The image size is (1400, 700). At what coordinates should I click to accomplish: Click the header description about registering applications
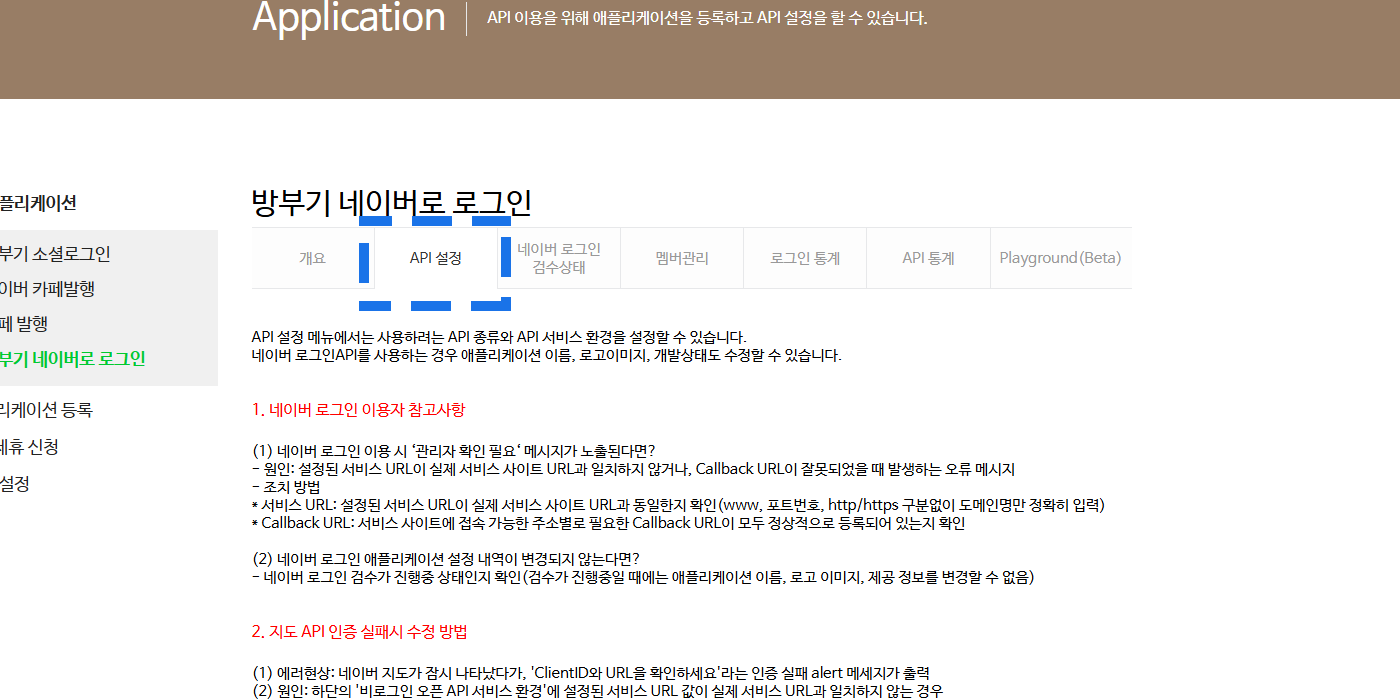[707, 18]
